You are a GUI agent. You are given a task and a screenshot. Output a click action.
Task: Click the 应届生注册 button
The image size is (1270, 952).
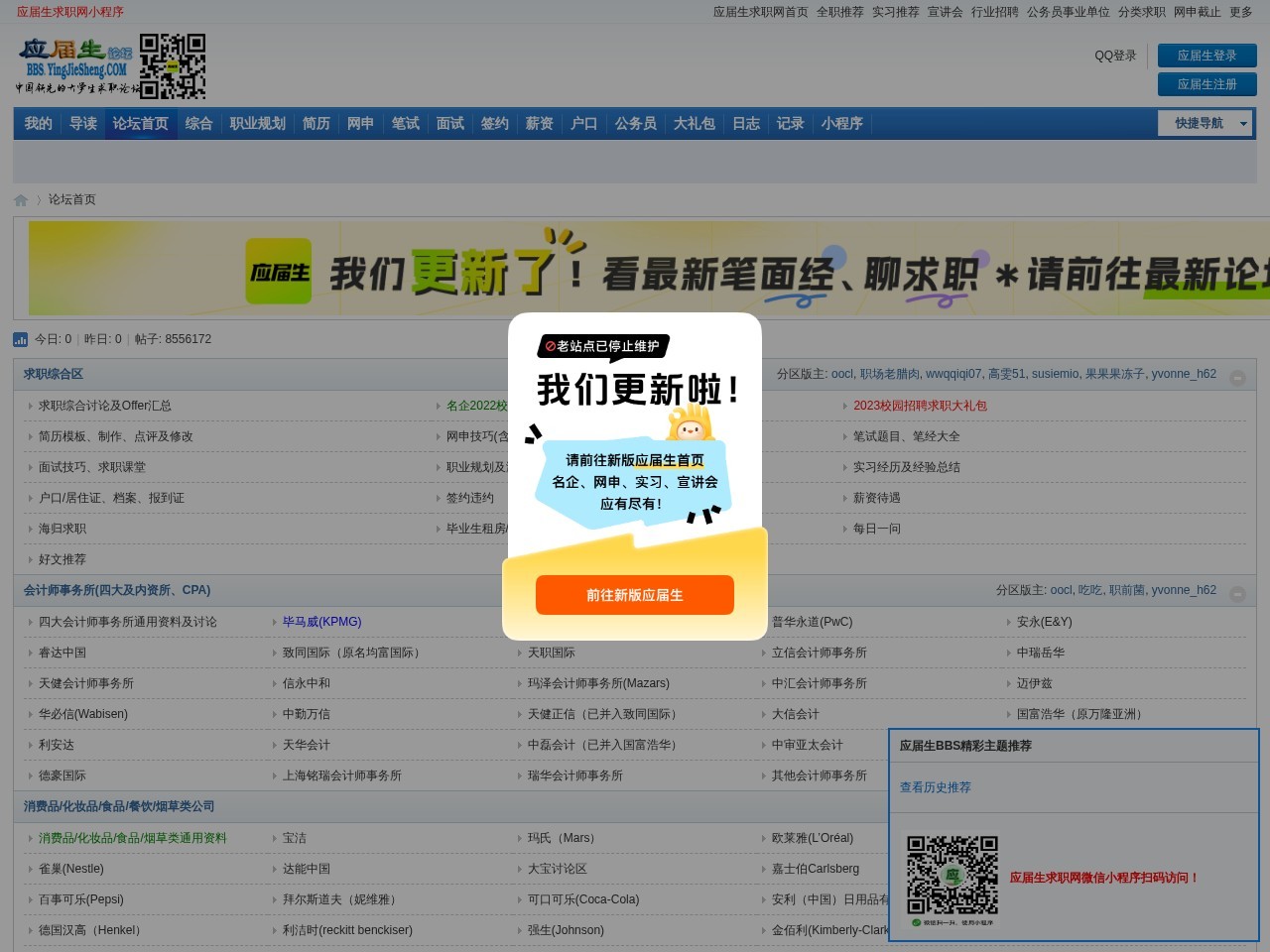click(1207, 84)
